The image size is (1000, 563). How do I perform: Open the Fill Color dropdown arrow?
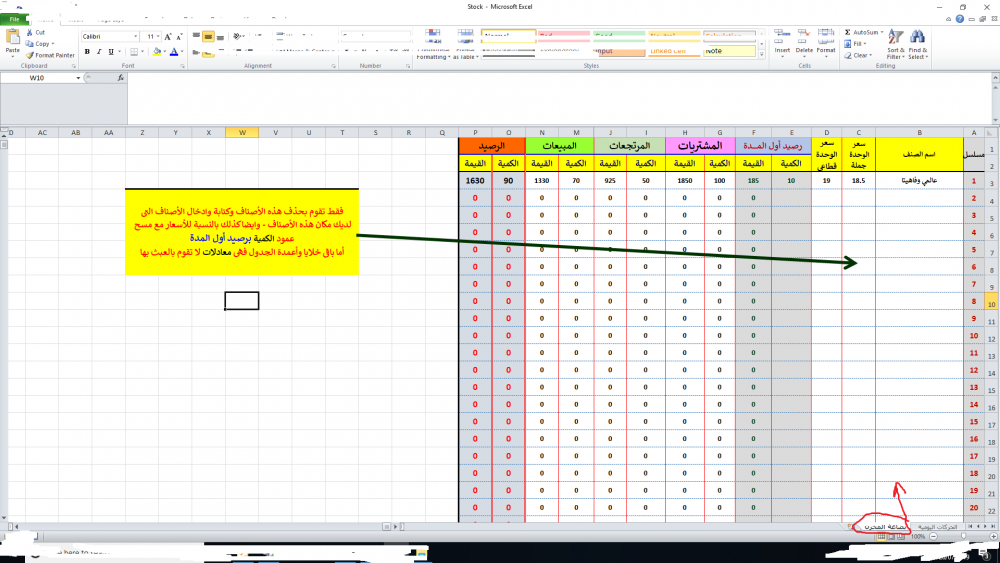(165, 52)
